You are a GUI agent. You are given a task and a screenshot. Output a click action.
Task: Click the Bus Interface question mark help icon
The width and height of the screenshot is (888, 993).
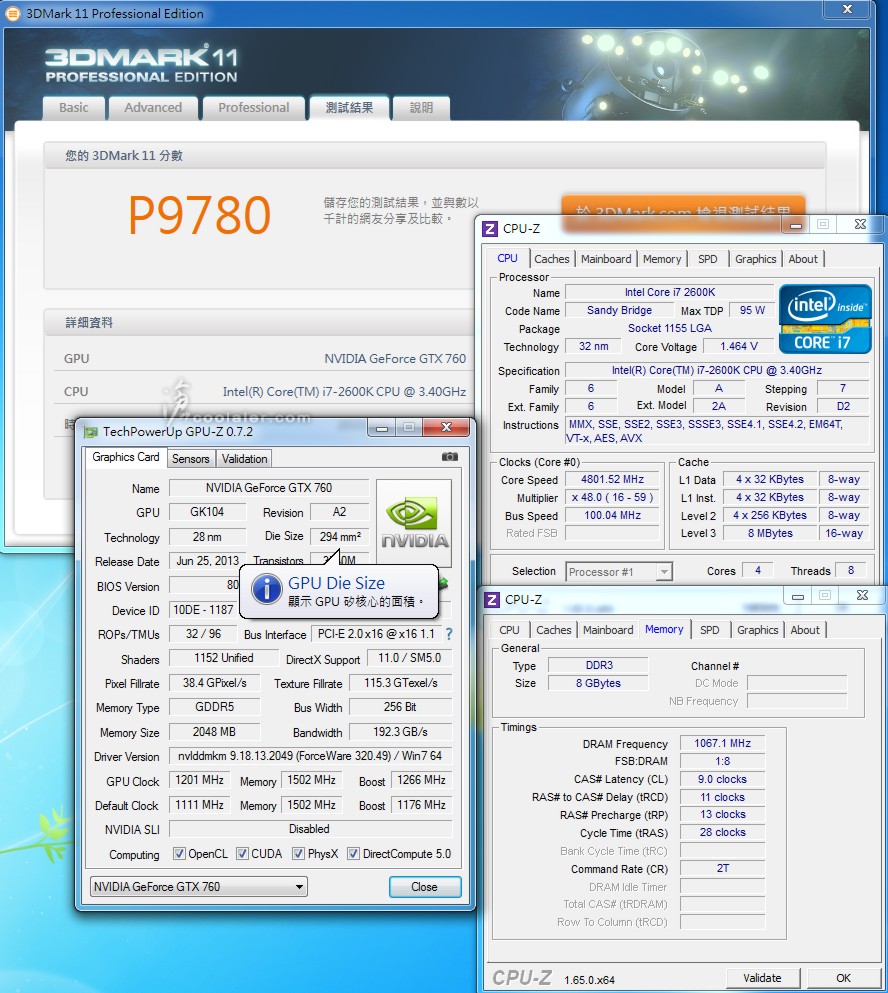click(449, 634)
